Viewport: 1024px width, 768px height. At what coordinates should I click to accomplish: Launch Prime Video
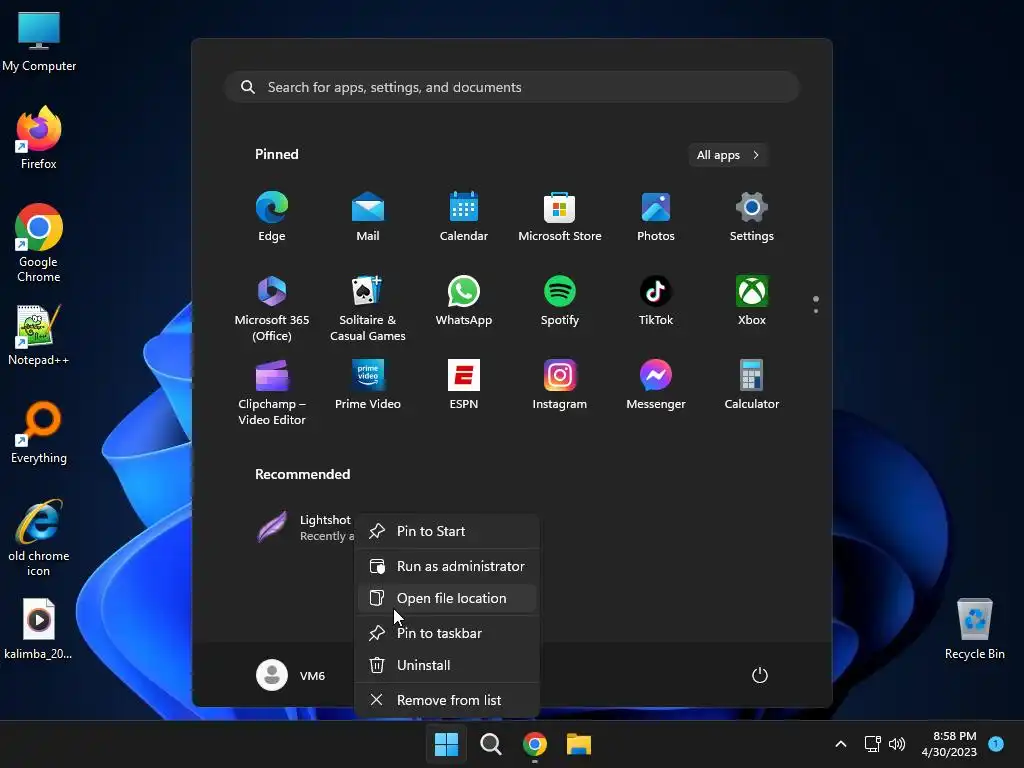368,385
